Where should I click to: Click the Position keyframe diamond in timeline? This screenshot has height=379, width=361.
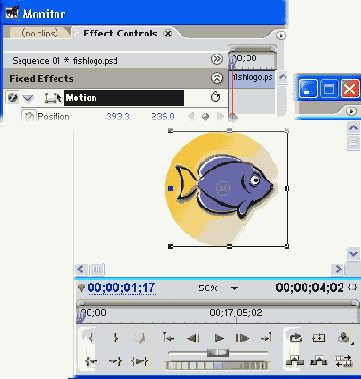tap(233, 117)
